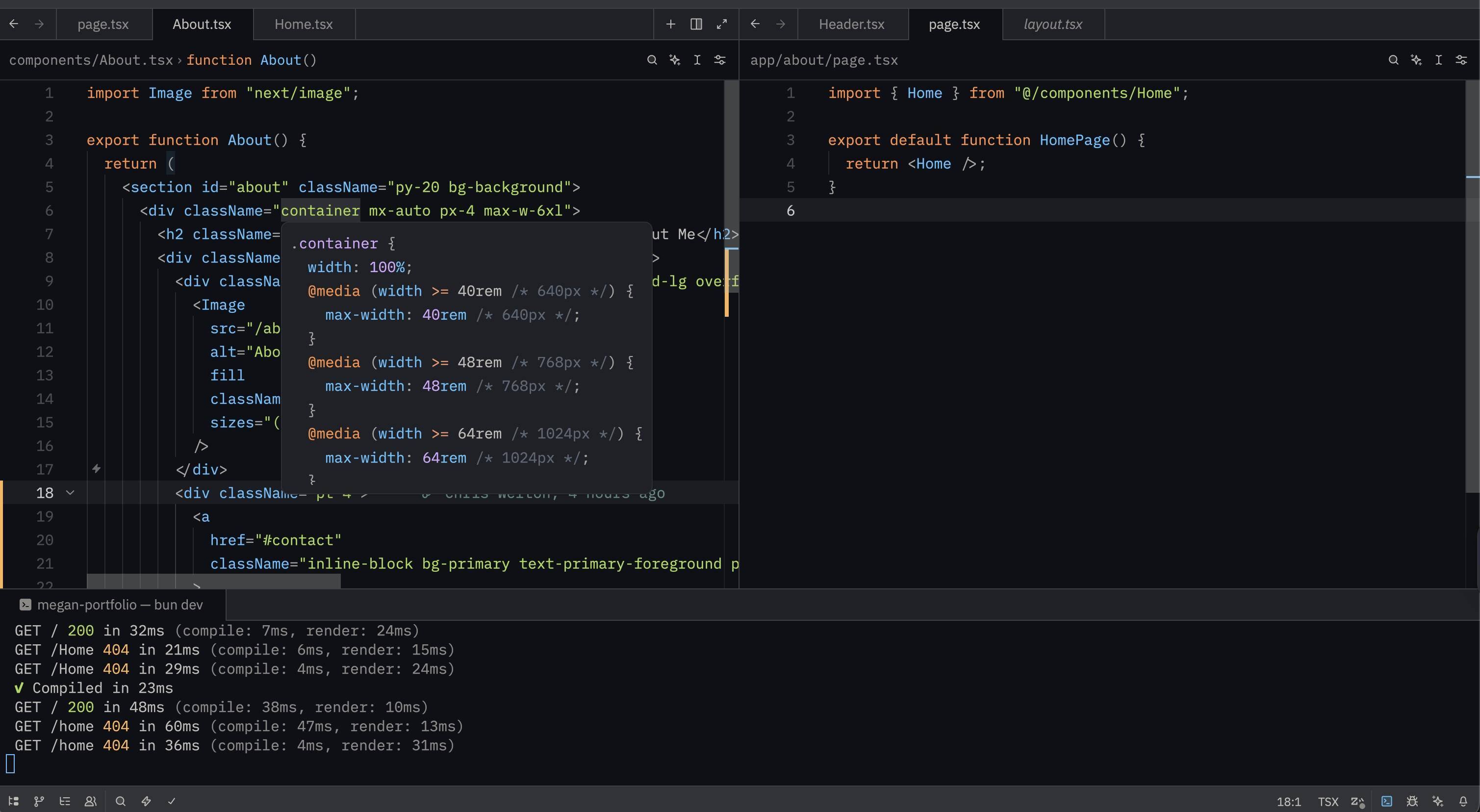Click the 18:1 cursor position button

point(1289,801)
